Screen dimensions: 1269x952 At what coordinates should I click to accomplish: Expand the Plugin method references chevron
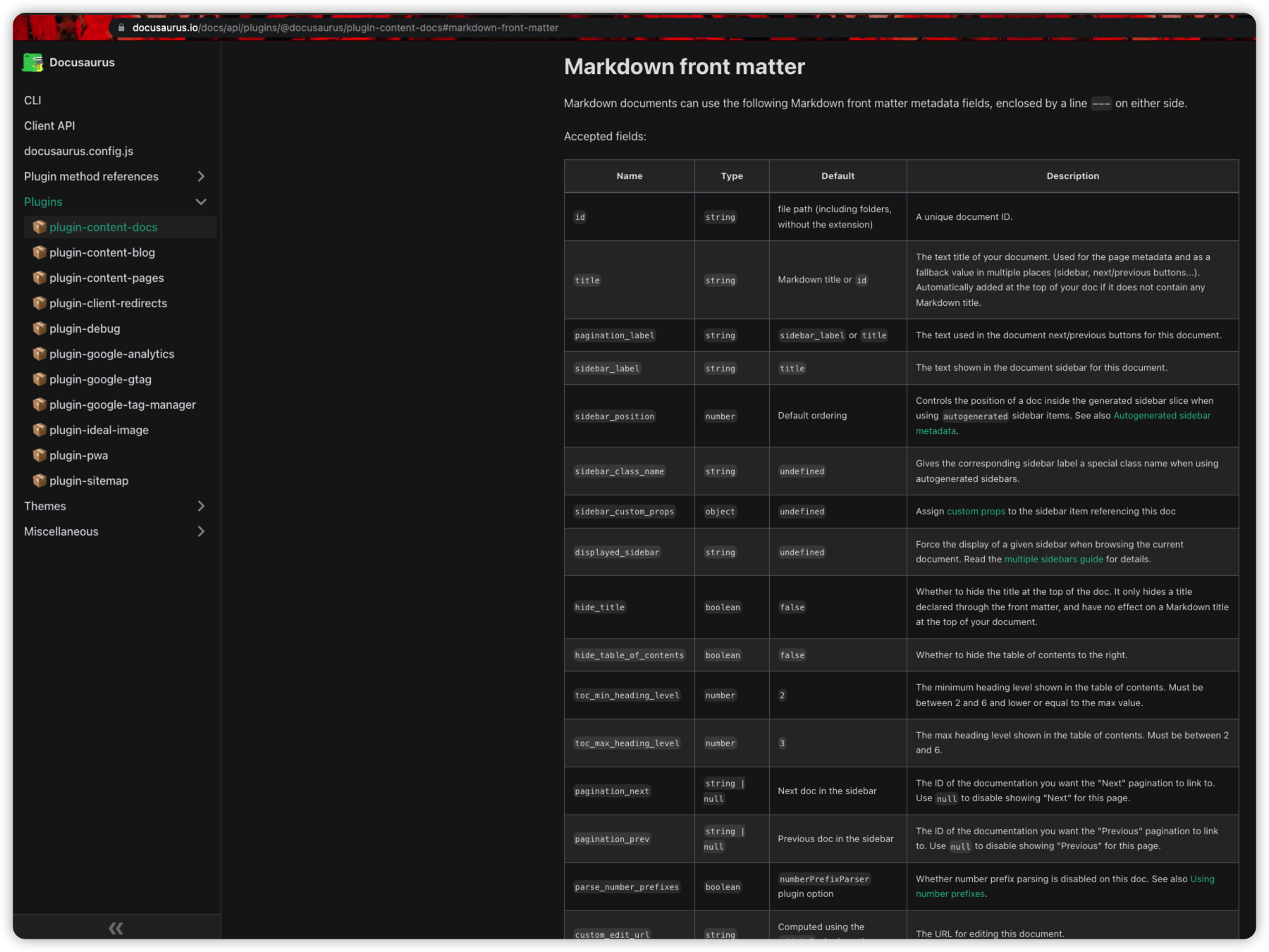[201, 176]
